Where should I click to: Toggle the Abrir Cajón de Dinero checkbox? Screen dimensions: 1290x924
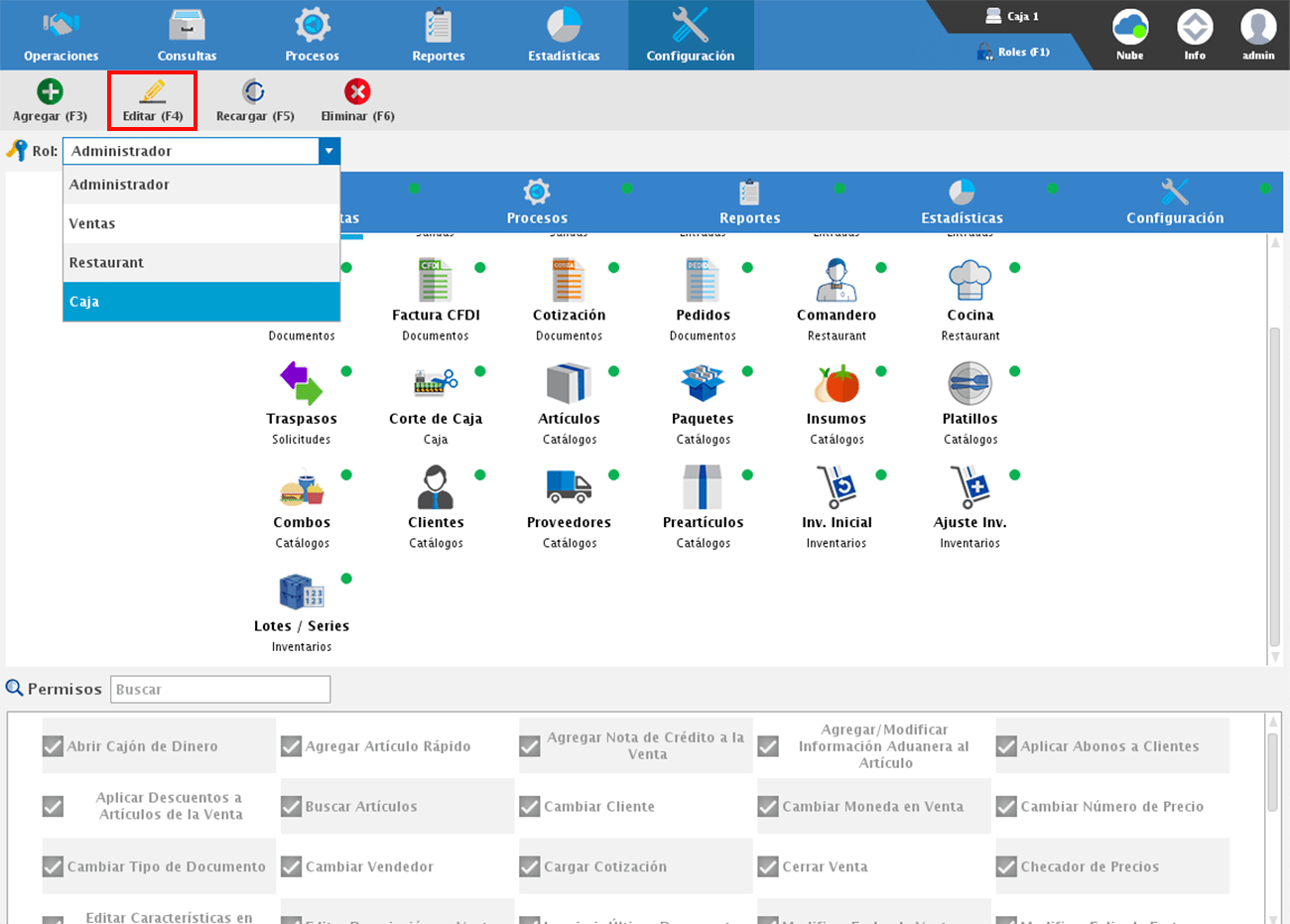tap(54, 746)
